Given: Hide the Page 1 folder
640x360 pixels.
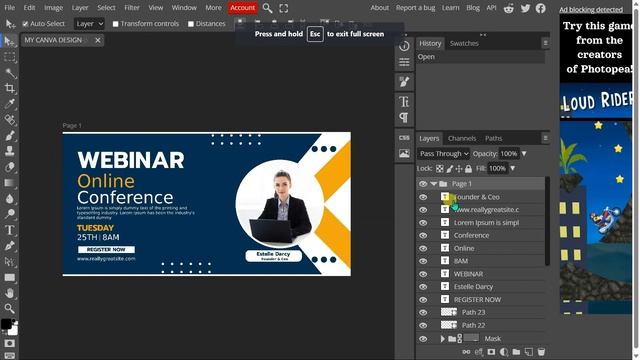Looking at the screenshot, I should [423, 184].
